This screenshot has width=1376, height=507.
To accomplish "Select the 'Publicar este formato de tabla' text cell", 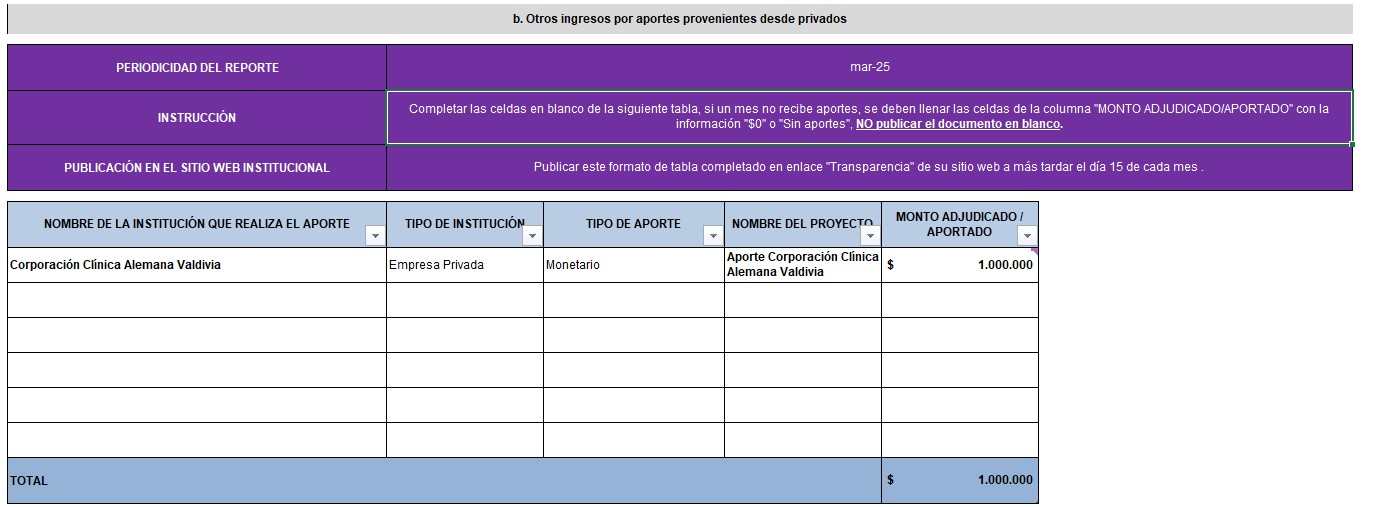I will 869,168.
